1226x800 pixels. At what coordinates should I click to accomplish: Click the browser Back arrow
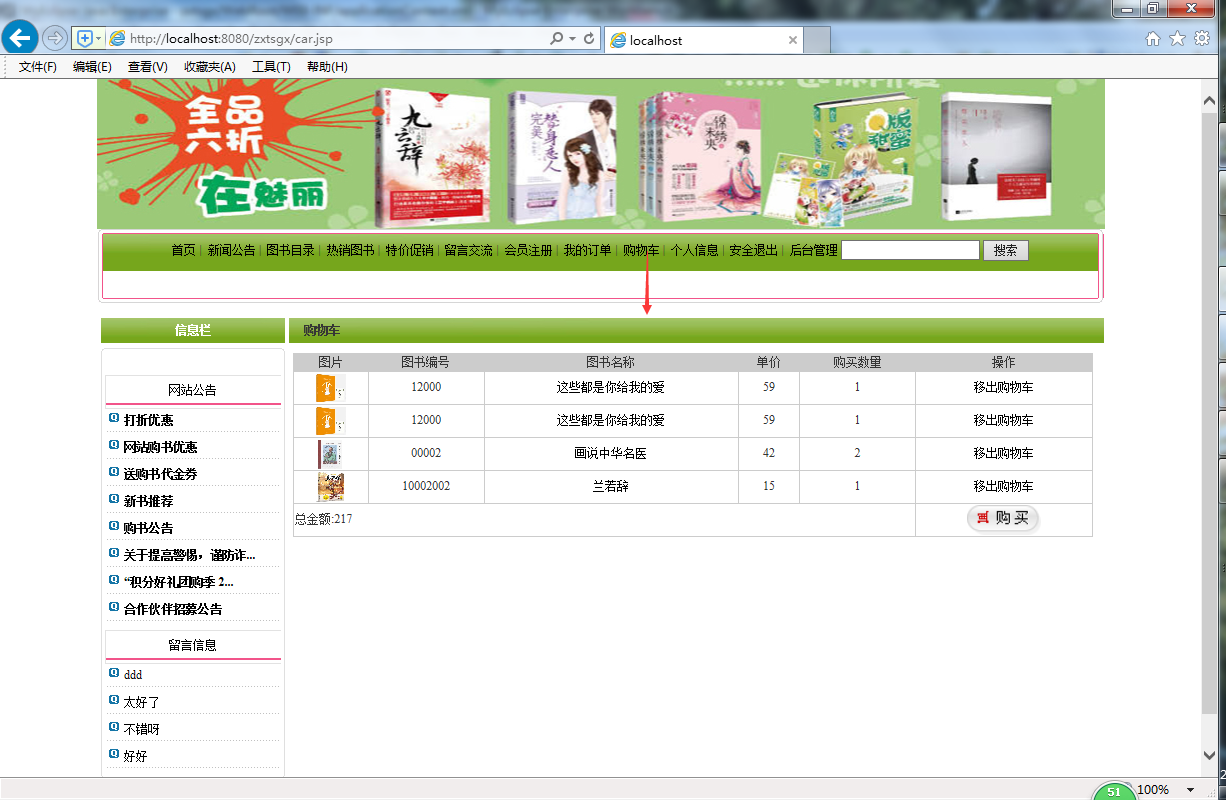(20, 38)
